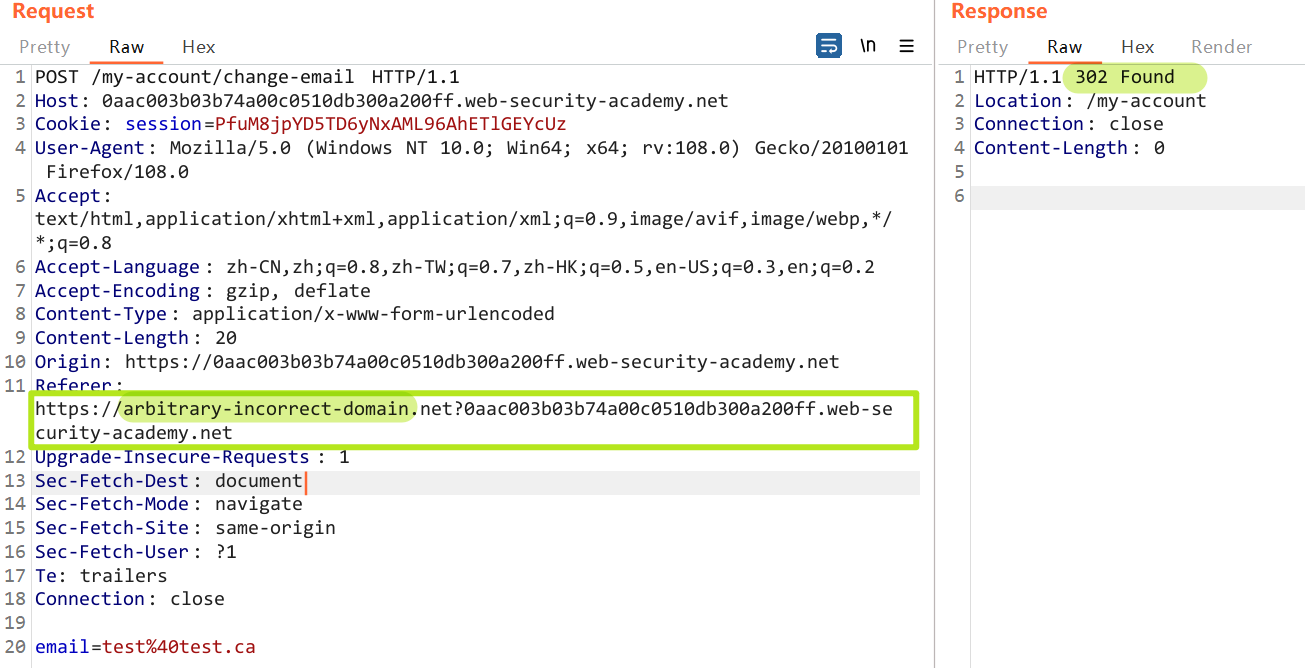This screenshot has height=668, width=1305.
Task: Click the response Content-Length: 0 header
Action: point(1068,148)
